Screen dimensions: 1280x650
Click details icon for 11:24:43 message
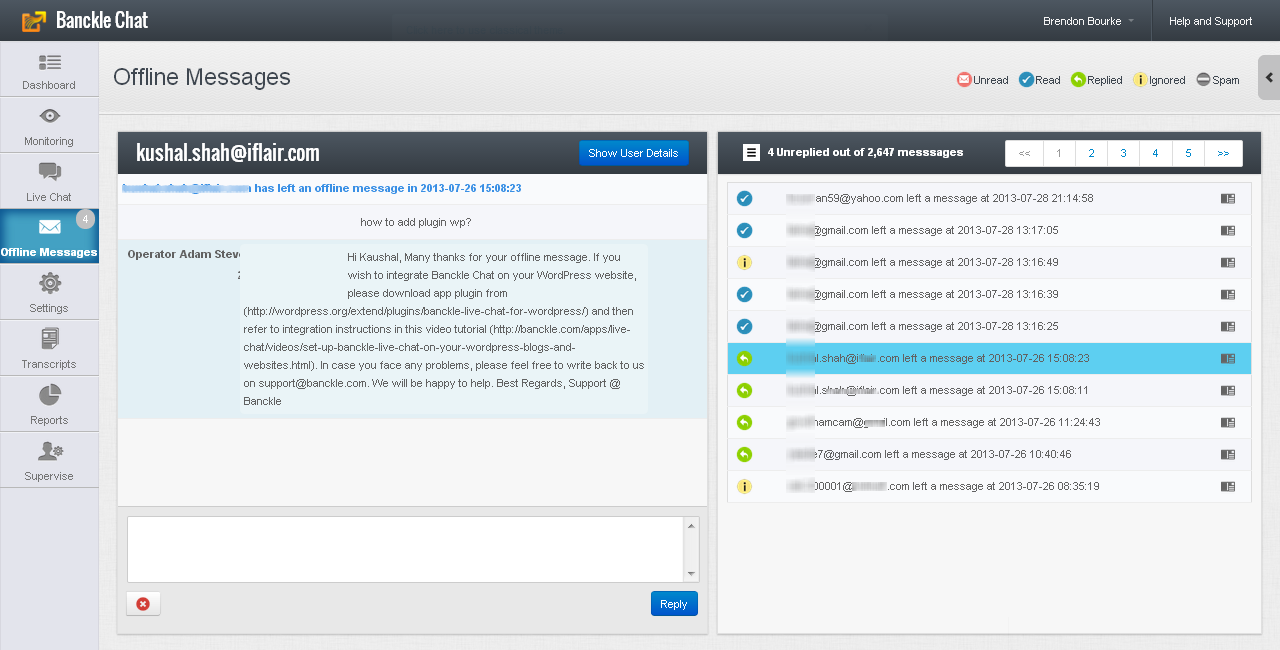click(x=1228, y=423)
